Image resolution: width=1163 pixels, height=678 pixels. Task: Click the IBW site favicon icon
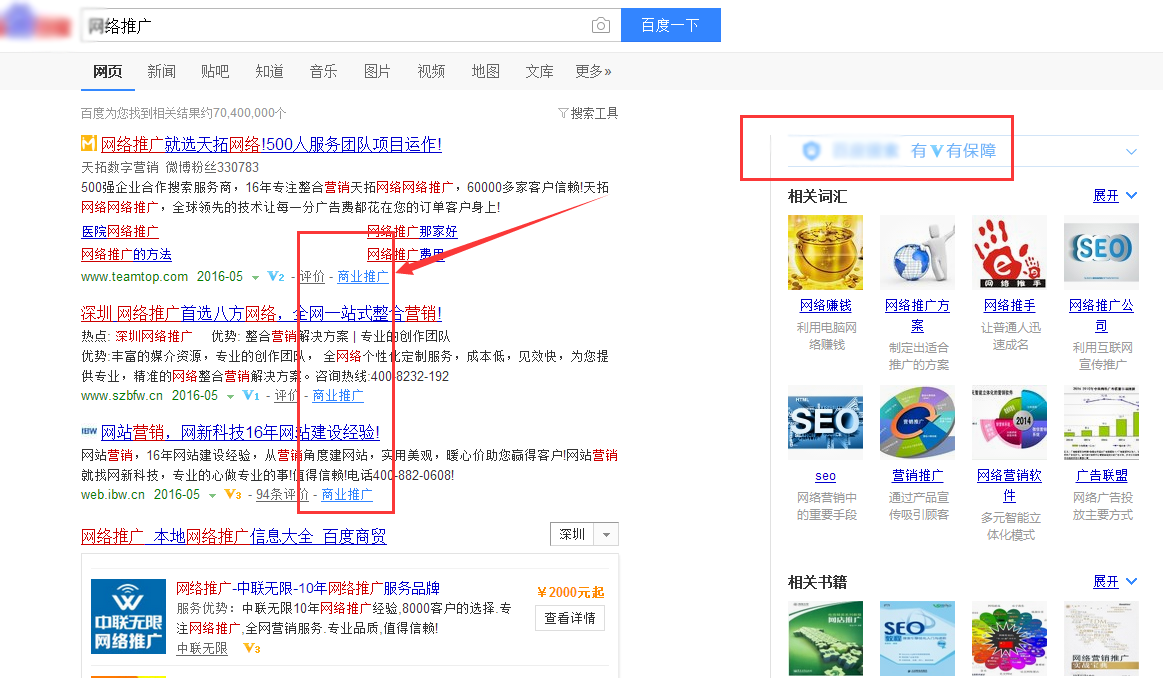[89, 430]
